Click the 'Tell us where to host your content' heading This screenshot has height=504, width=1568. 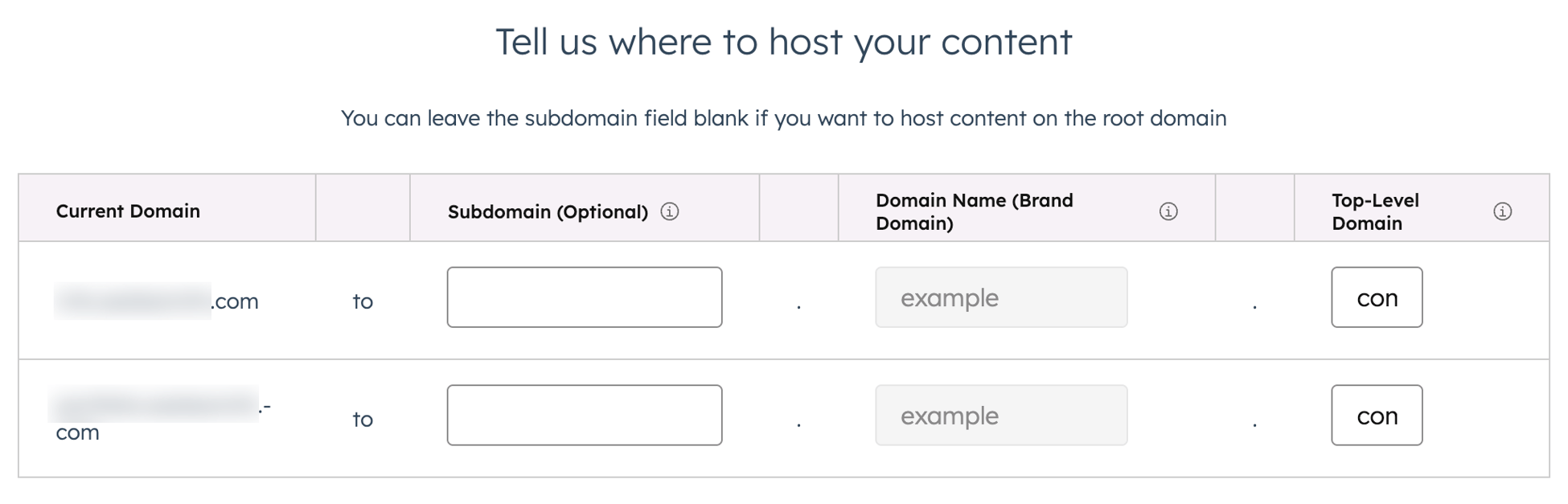[784, 42]
